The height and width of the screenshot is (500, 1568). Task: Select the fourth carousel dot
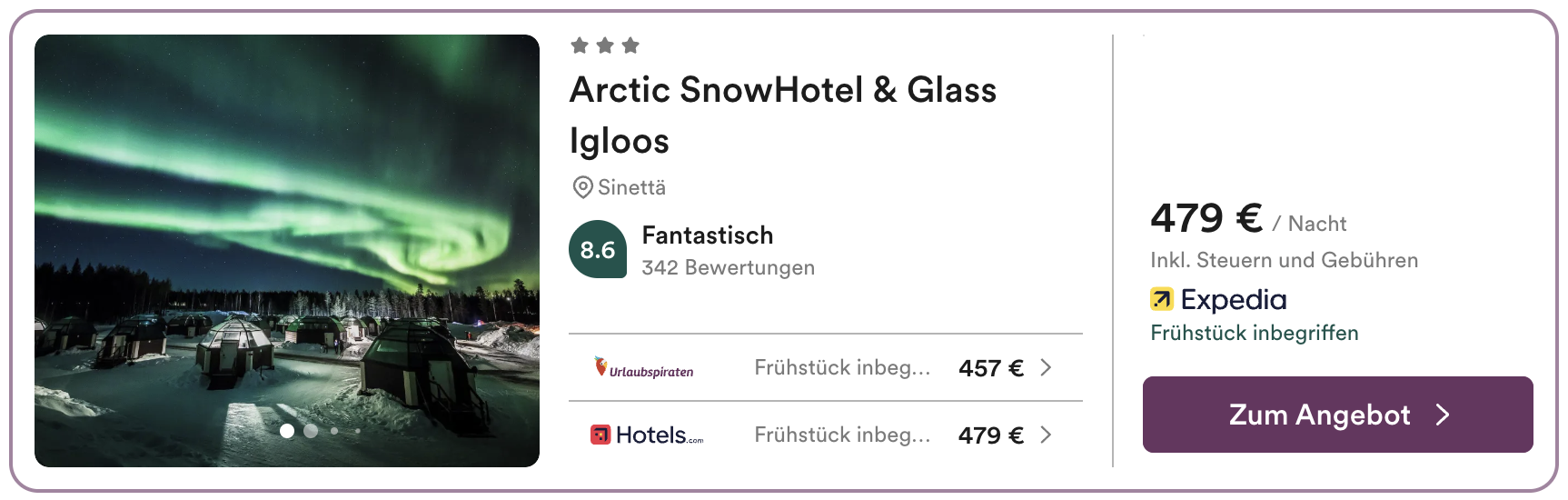(358, 431)
